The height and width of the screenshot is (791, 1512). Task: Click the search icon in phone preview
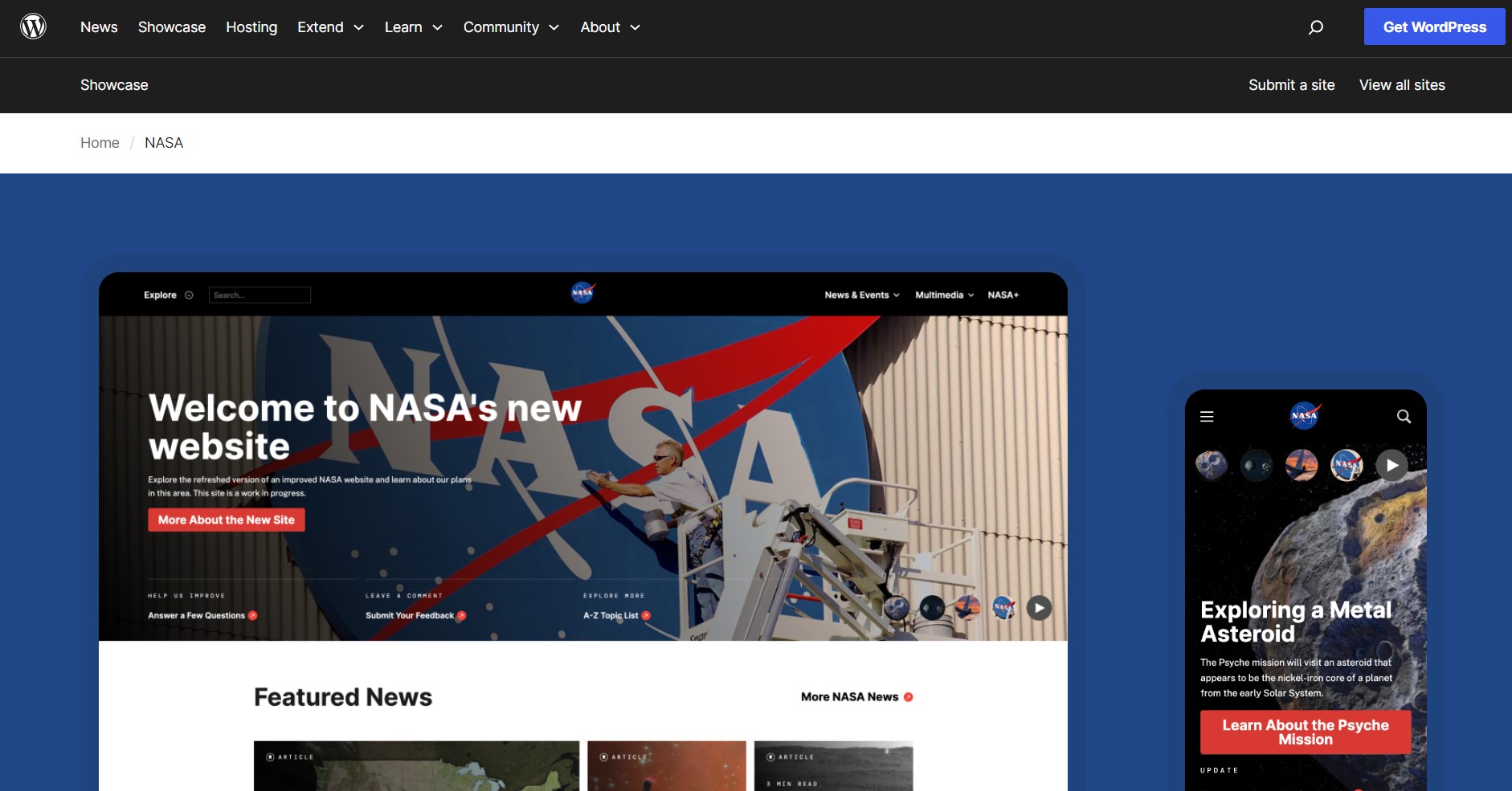pos(1404,417)
